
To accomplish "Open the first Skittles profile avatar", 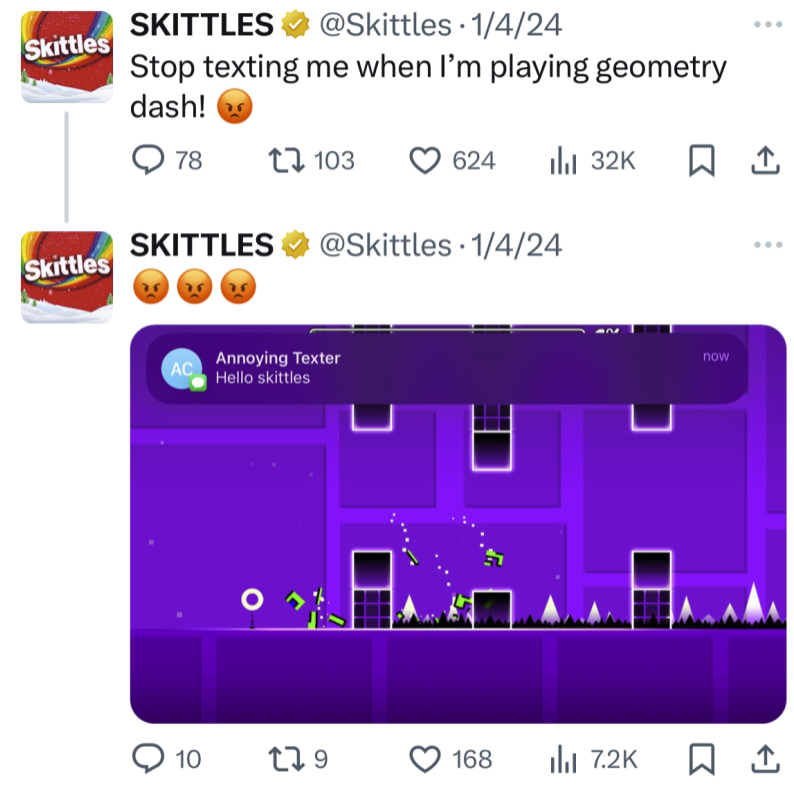I will (67, 57).
